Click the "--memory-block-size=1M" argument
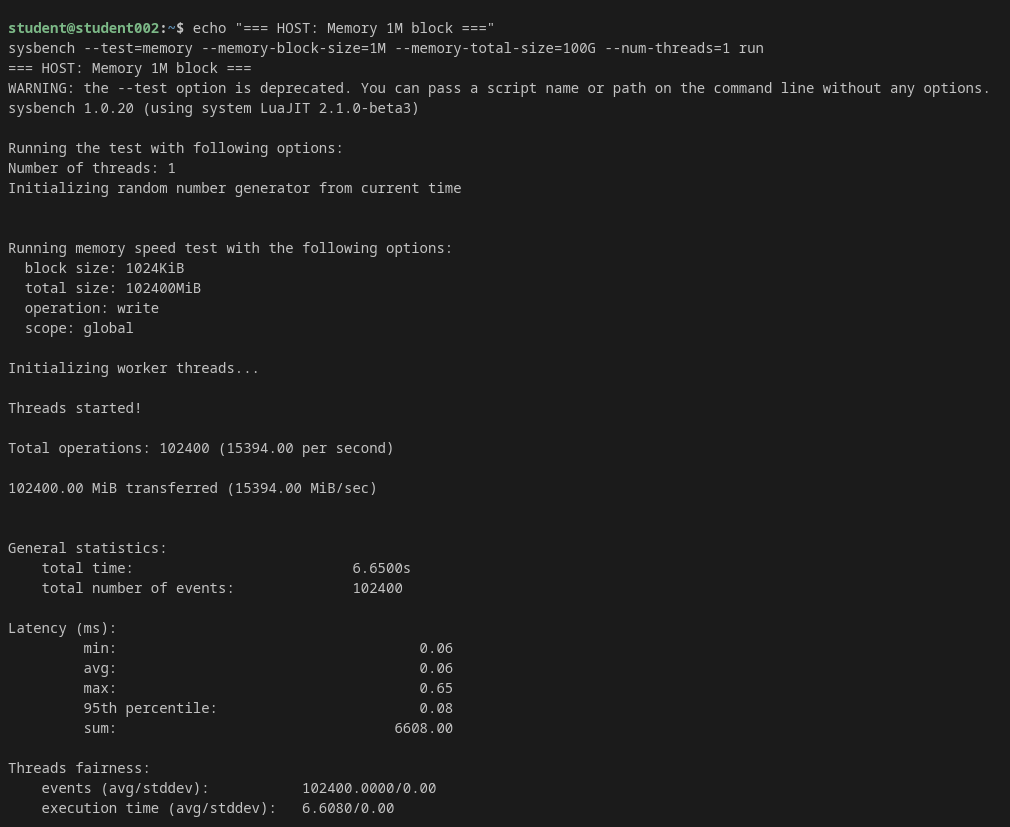 coord(294,48)
